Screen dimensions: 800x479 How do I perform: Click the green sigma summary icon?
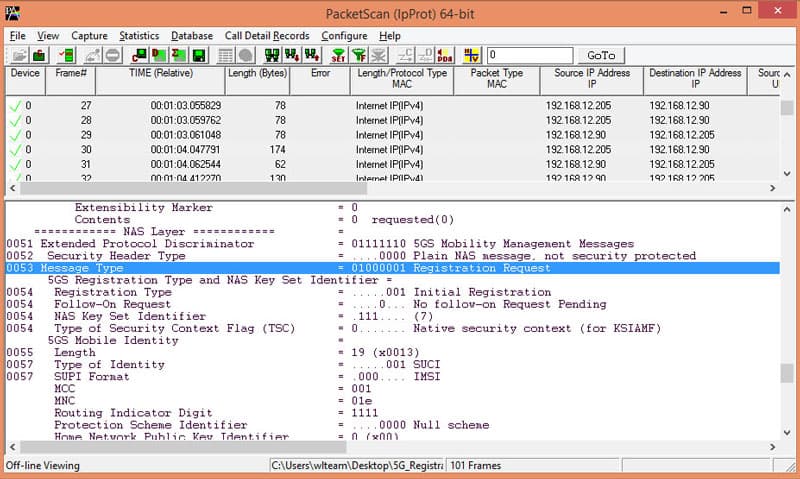point(179,55)
